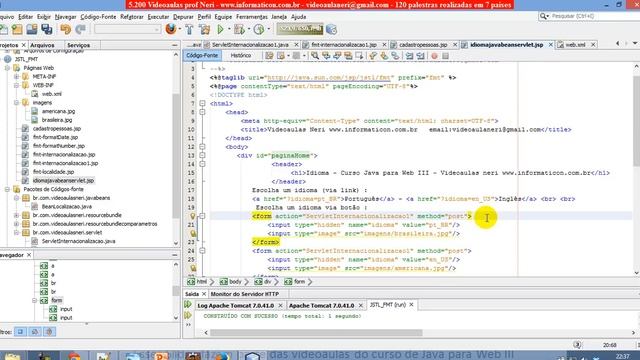
Task: Select brasileira.jpg in project tree
Action: coord(57,120)
